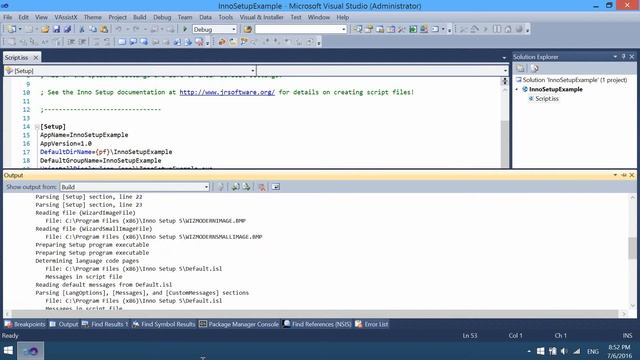
Task: Switch to Find Results 1 tab
Action: (x=105, y=324)
